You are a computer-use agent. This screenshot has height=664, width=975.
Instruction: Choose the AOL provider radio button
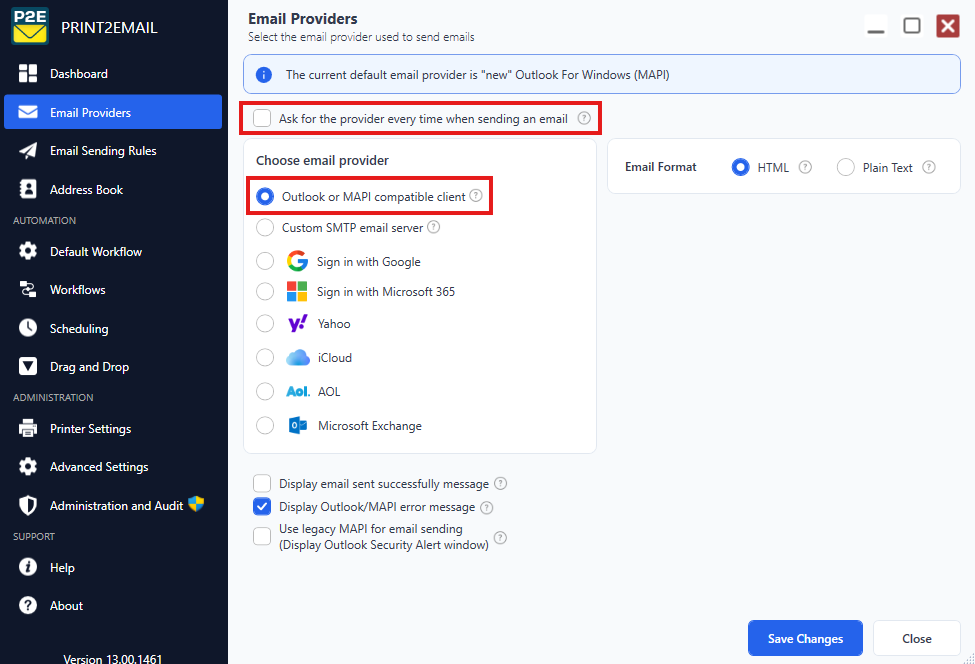tap(265, 391)
